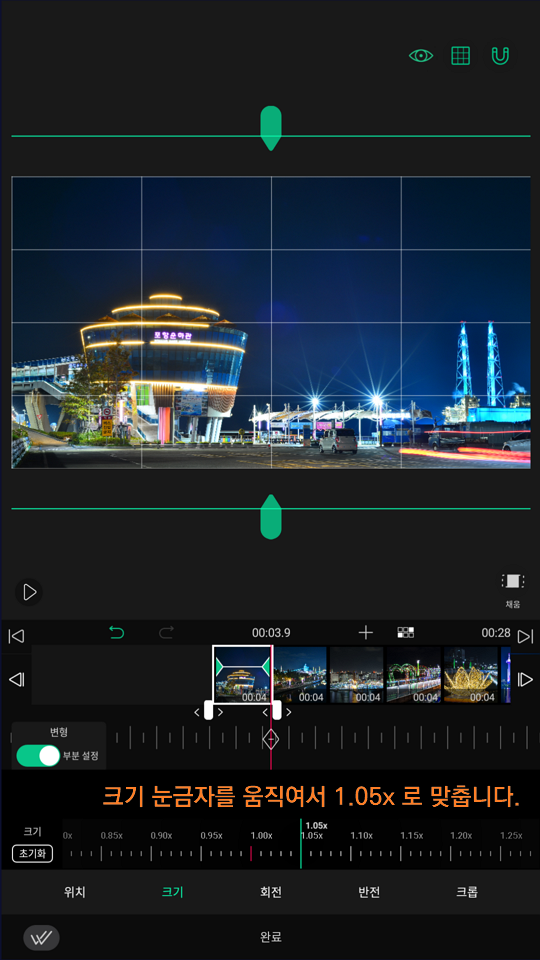The image size is (540, 960).
Task: Click the 1.15x mark on size ruler
Action: point(411,835)
